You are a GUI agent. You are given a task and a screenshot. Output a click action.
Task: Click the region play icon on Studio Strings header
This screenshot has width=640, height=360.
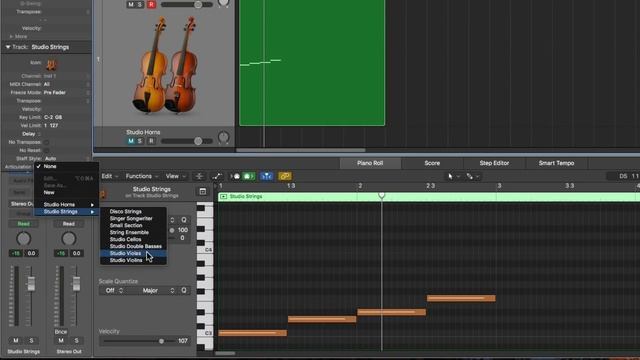click(x=223, y=197)
